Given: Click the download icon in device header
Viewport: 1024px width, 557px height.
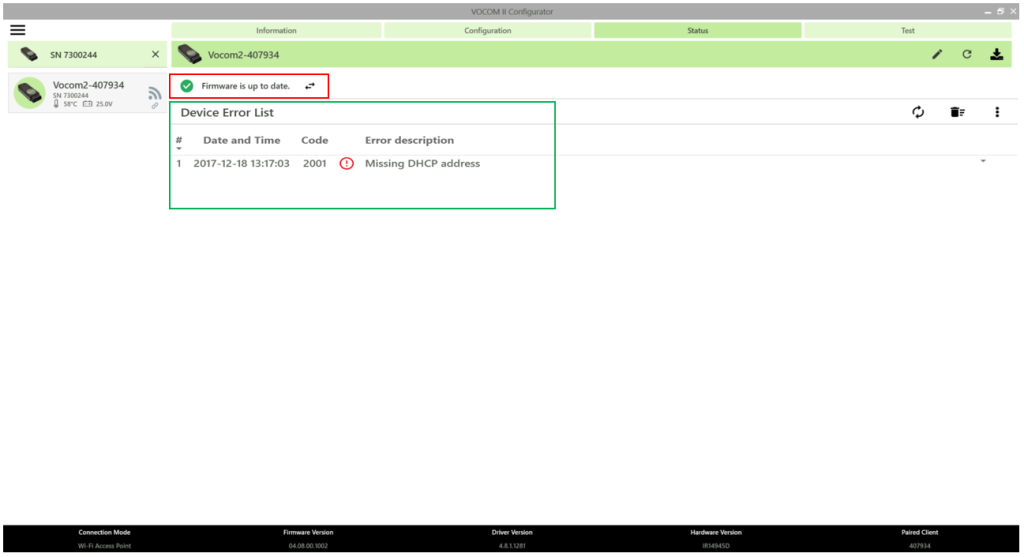Looking at the screenshot, I should coord(997,55).
